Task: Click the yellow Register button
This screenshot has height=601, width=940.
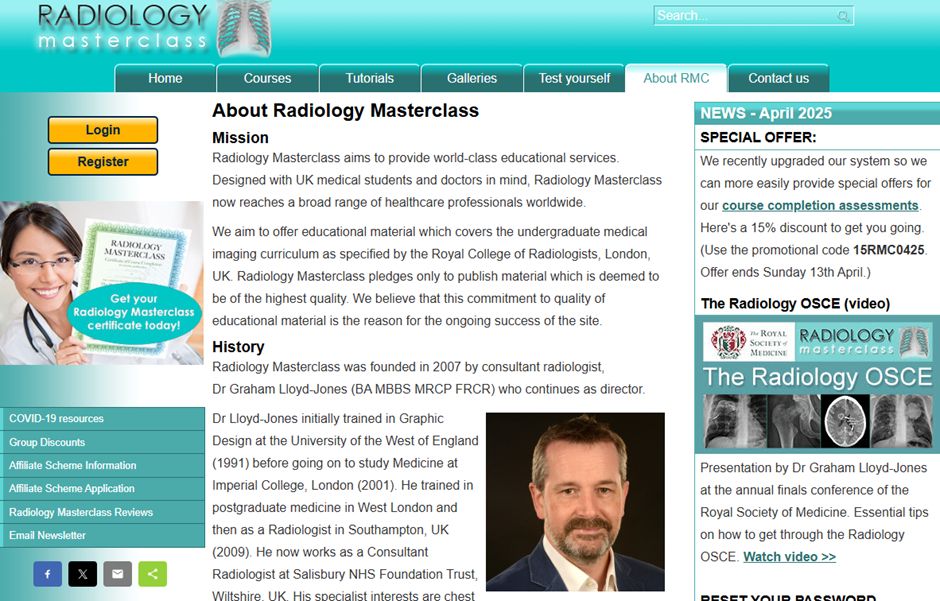Action: [x=103, y=162]
